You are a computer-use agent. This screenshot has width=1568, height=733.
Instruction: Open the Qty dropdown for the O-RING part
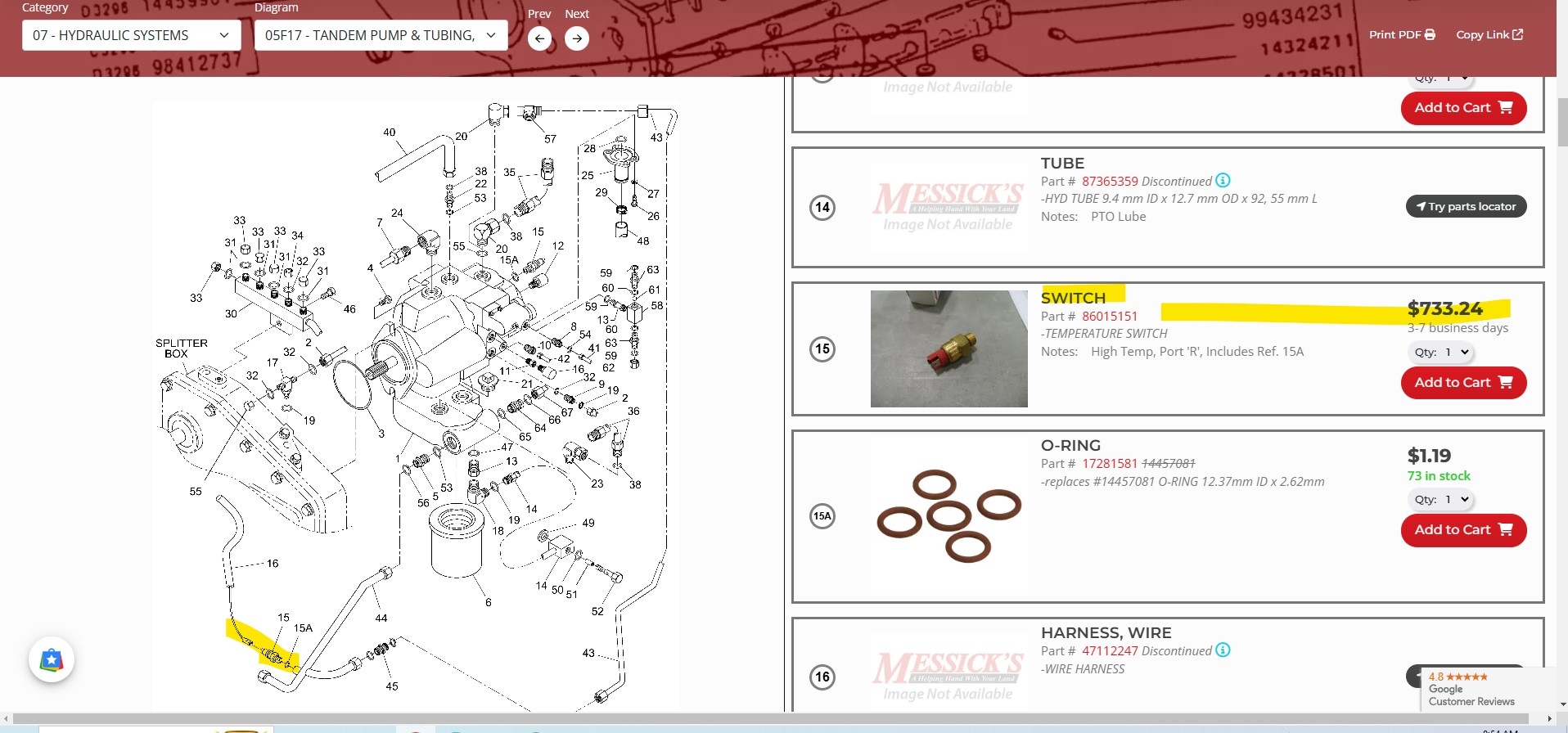tap(1442, 500)
